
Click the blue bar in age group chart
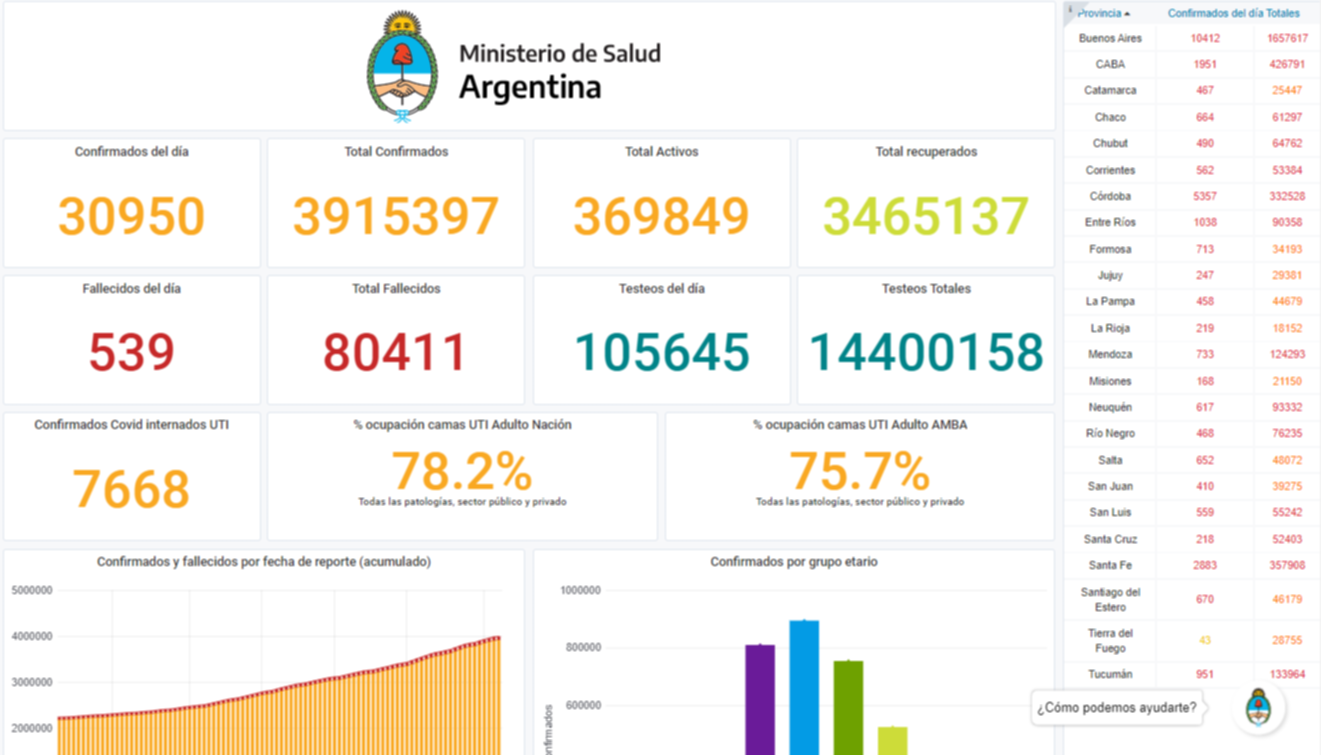[804, 688]
